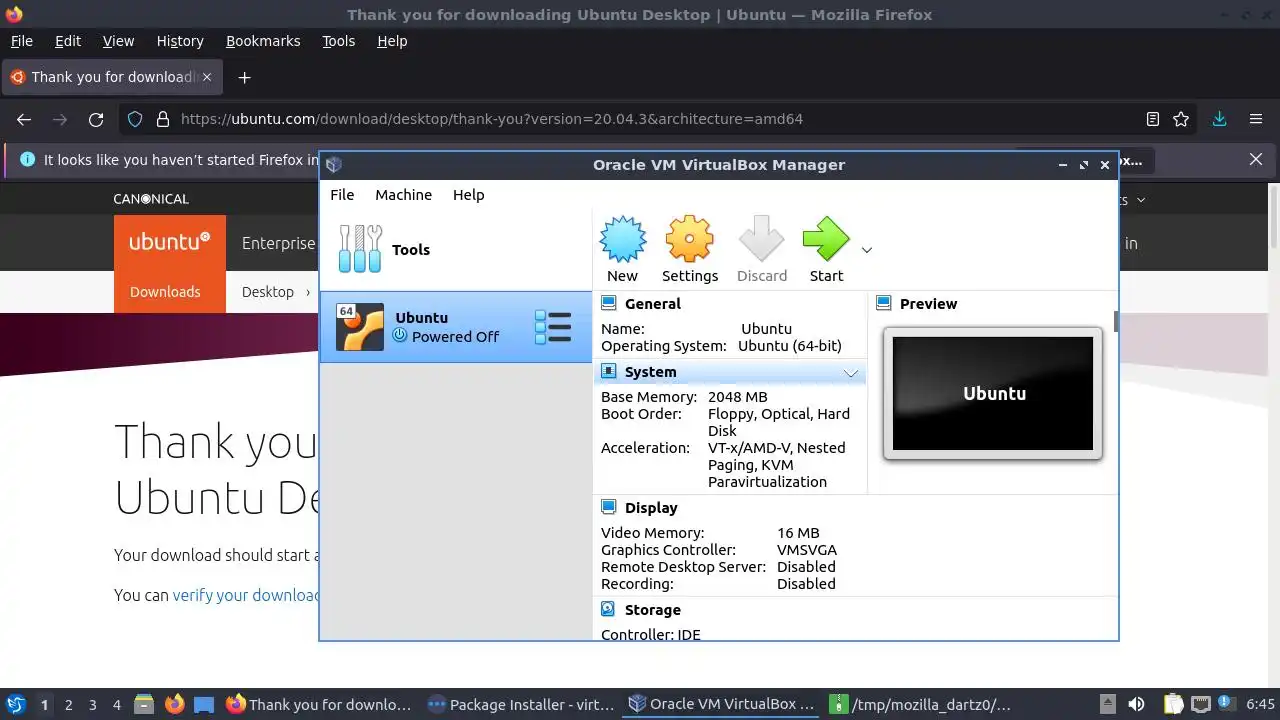
Task: Click the Storage section disk icon
Action: (x=608, y=609)
